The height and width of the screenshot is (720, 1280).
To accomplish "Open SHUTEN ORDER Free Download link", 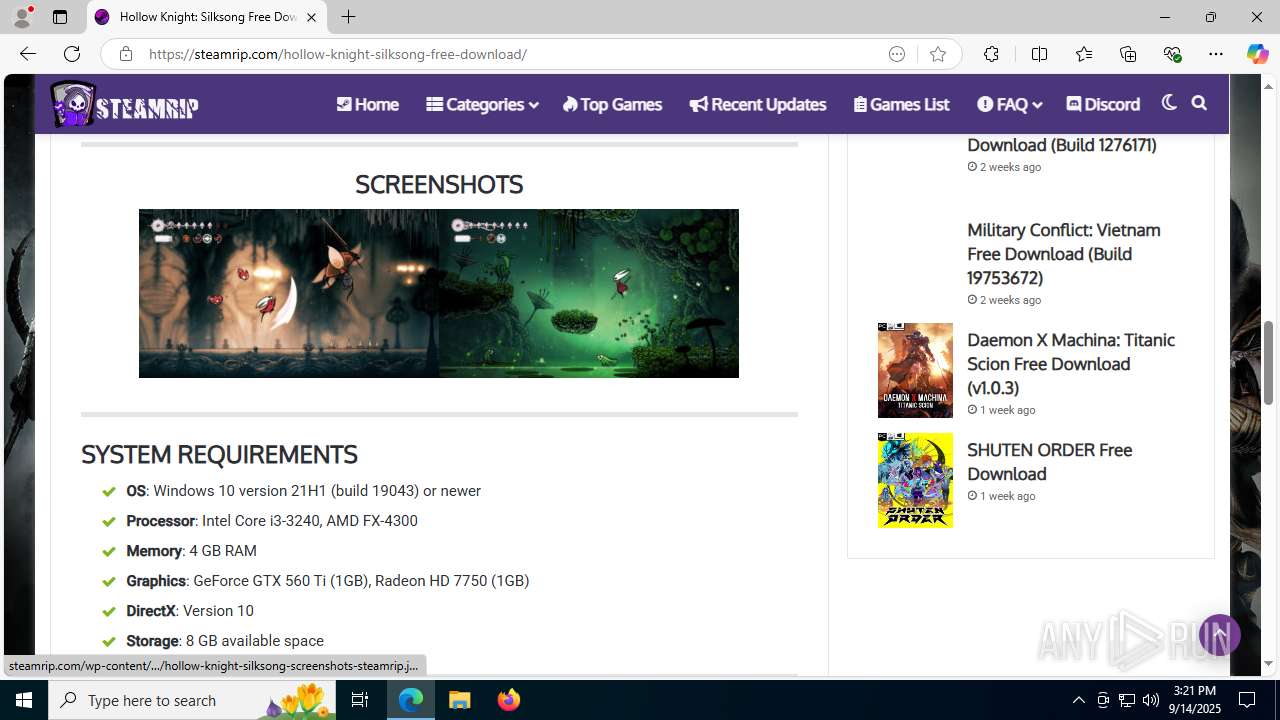I will [1049, 462].
